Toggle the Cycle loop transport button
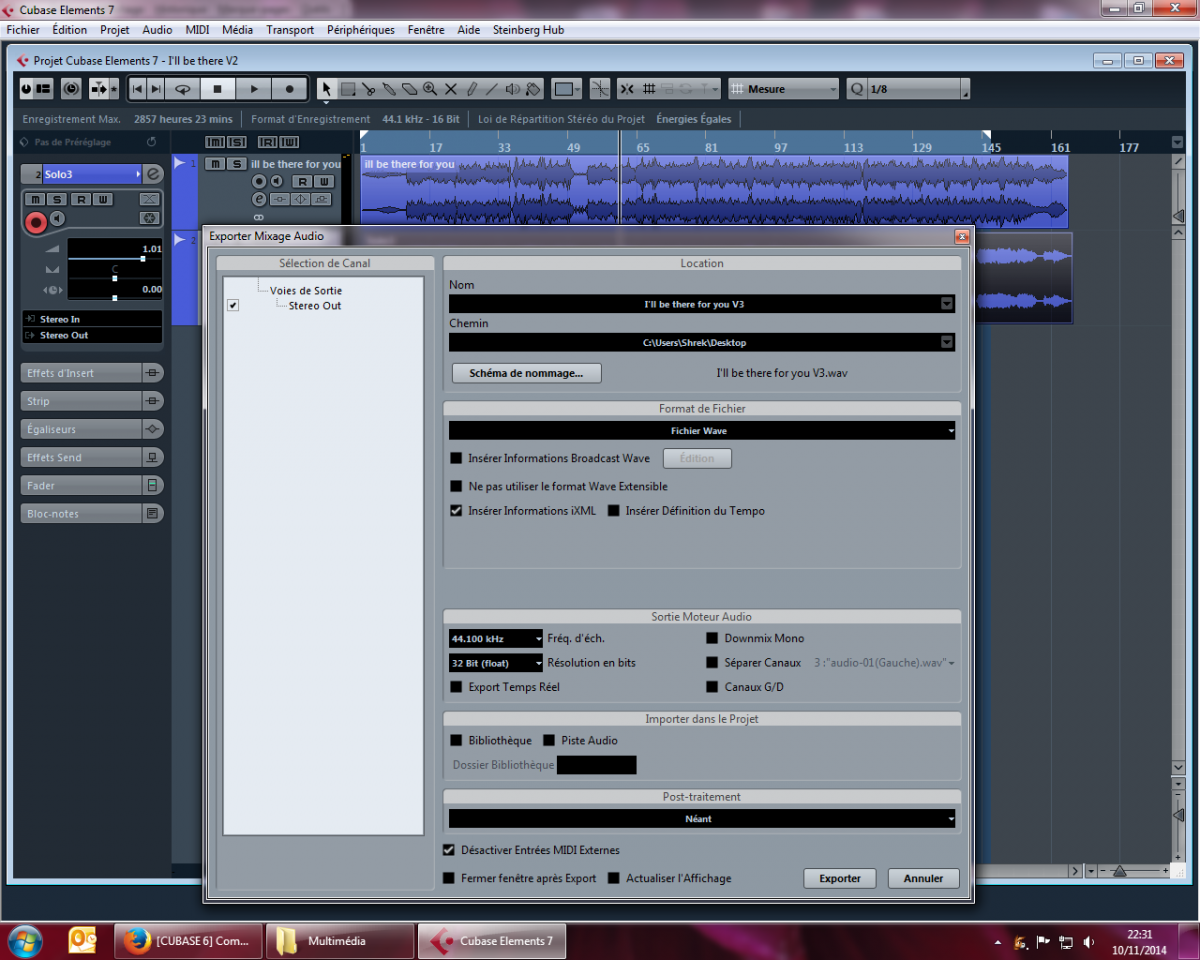Screen dimensions: 1200x960 [182, 89]
